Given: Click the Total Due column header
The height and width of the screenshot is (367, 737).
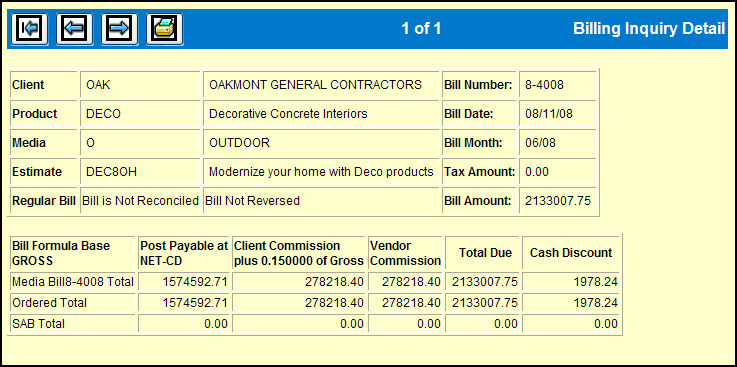Looking at the screenshot, I should tap(486, 253).
